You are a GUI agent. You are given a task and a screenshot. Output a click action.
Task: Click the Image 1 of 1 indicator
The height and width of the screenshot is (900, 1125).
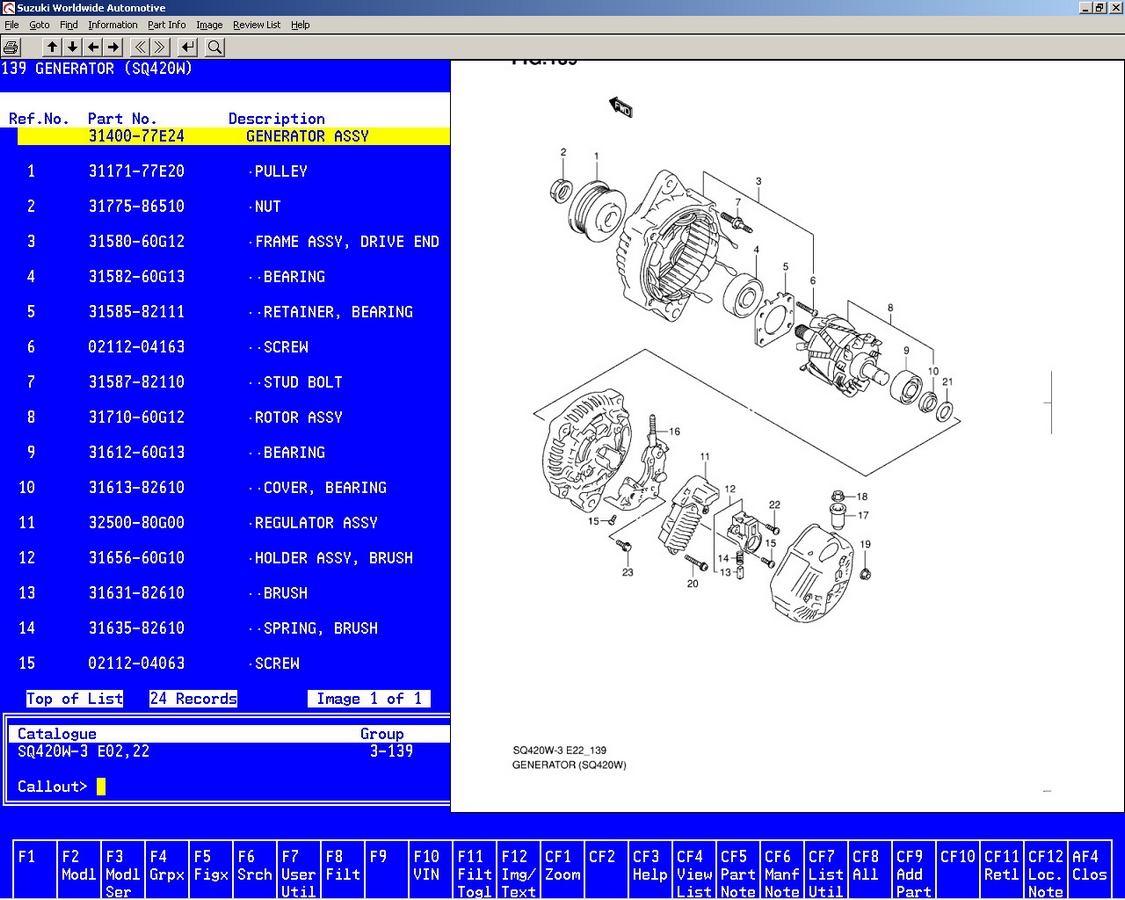coord(369,699)
